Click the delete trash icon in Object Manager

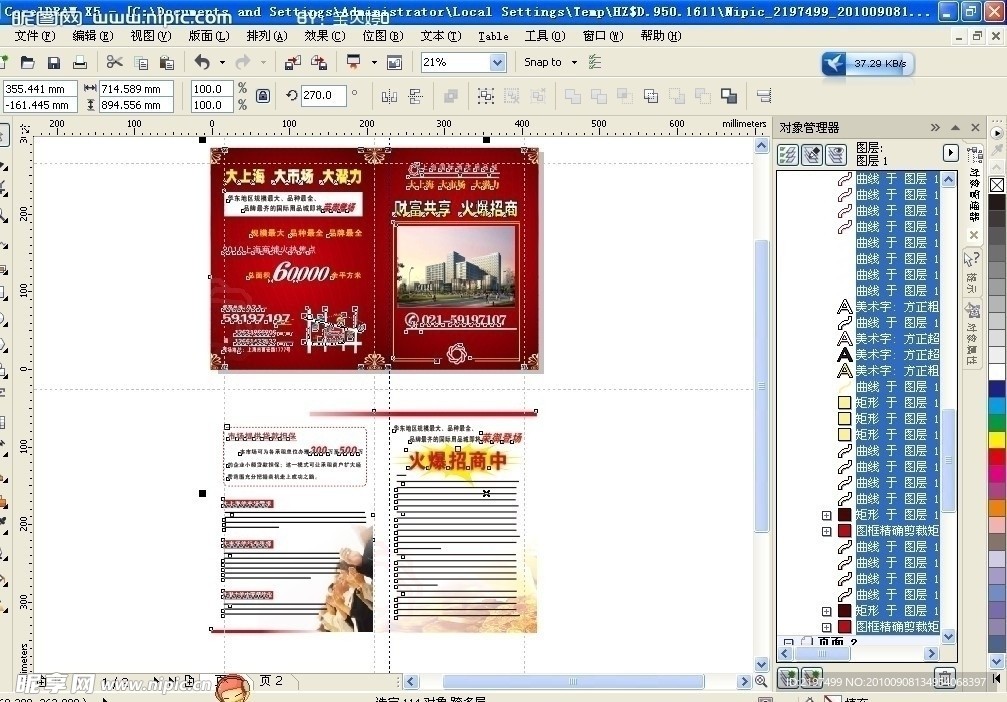pyautogui.click(x=945, y=677)
